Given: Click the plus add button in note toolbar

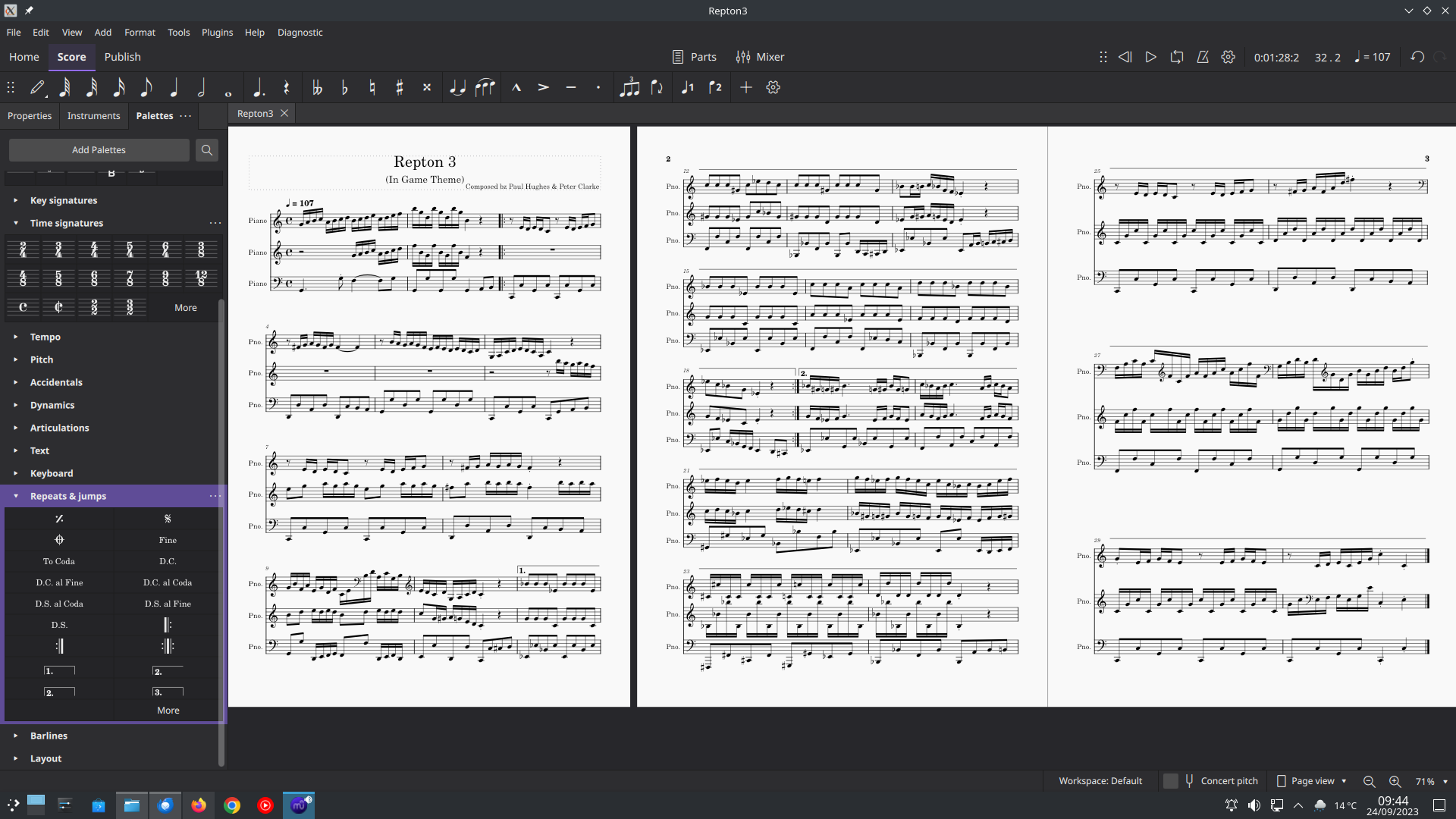Looking at the screenshot, I should pos(745,87).
